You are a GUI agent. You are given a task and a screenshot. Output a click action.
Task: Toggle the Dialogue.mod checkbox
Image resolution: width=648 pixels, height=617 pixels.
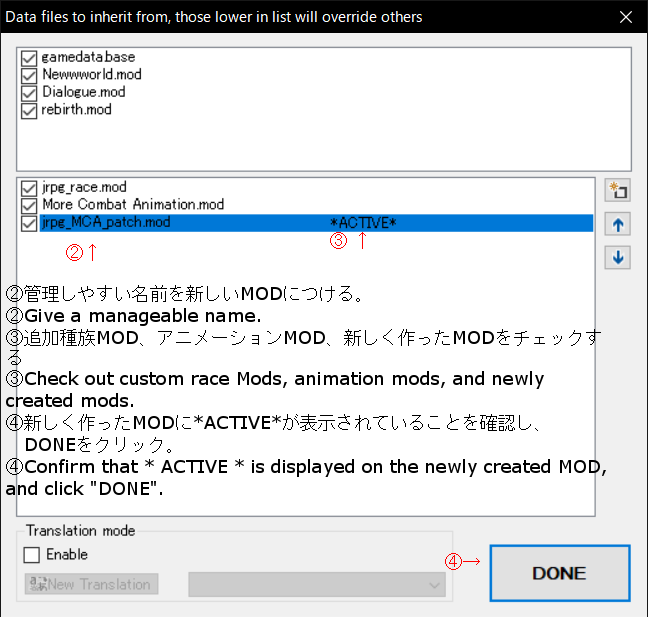(x=29, y=92)
